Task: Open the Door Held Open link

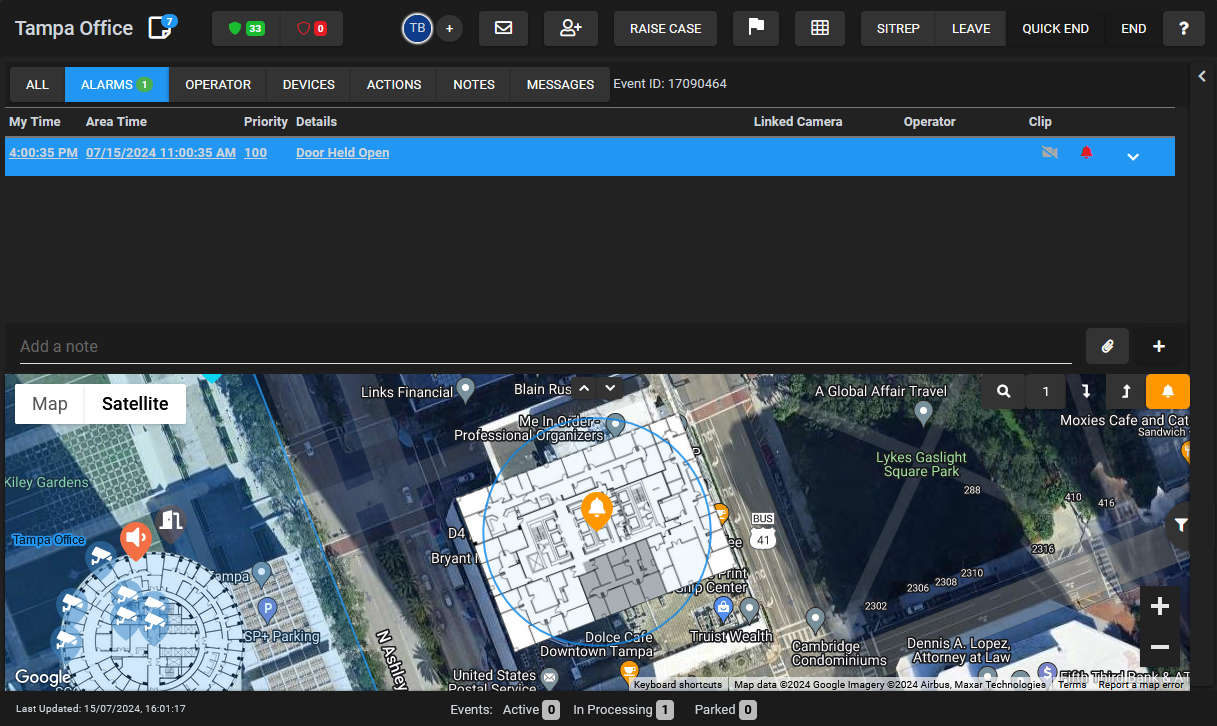Action: pyautogui.click(x=343, y=153)
